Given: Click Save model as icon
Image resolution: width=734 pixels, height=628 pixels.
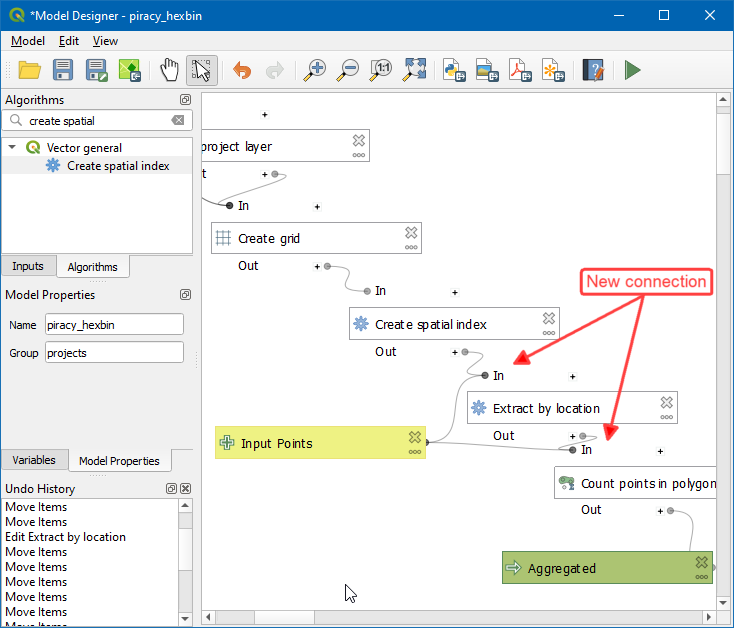Looking at the screenshot, I should [x=96, y=70].
